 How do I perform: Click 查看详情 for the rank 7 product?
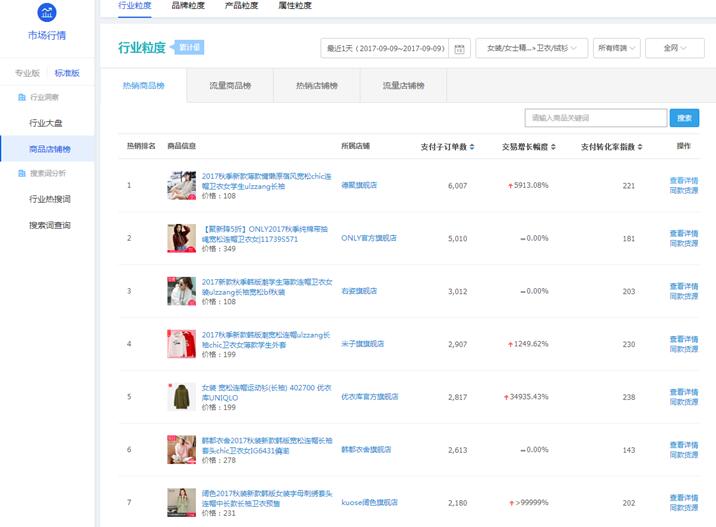point(684,498)
